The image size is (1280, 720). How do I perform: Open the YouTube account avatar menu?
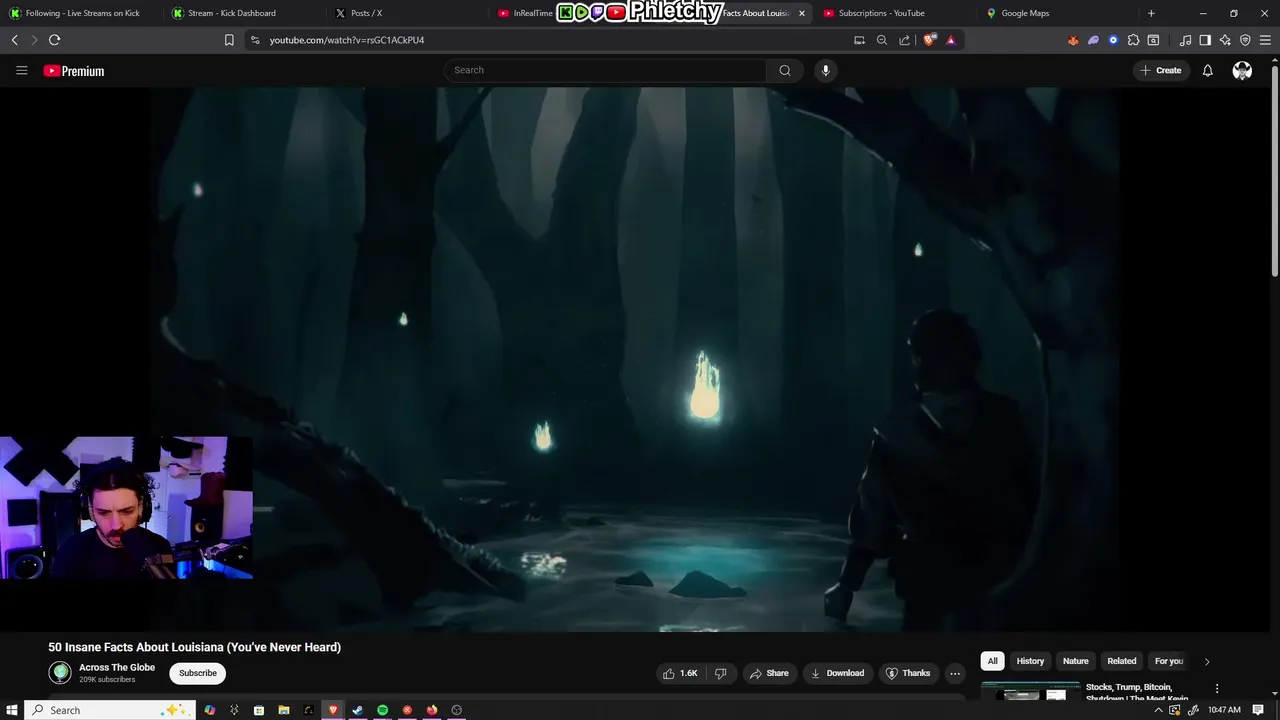(1242, 70)
